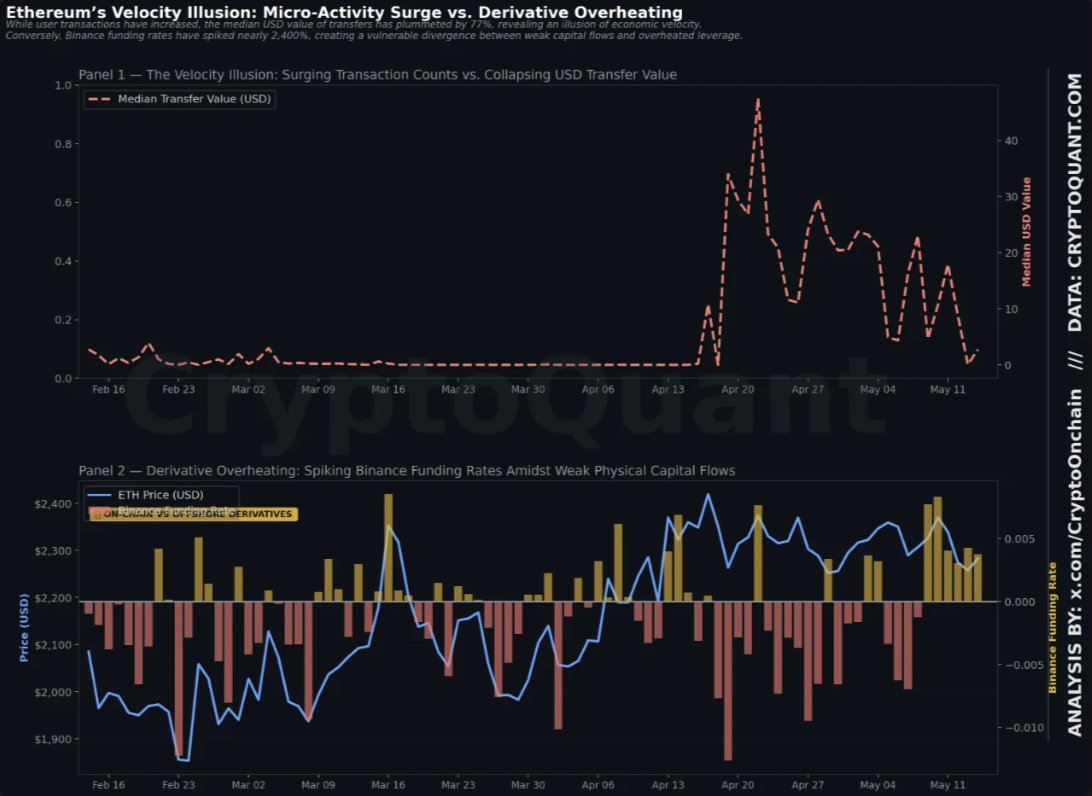Click the 'Apr 13' date under Panel 1
The width and height of the screenshot is (1092, 796).
[668, 389]
